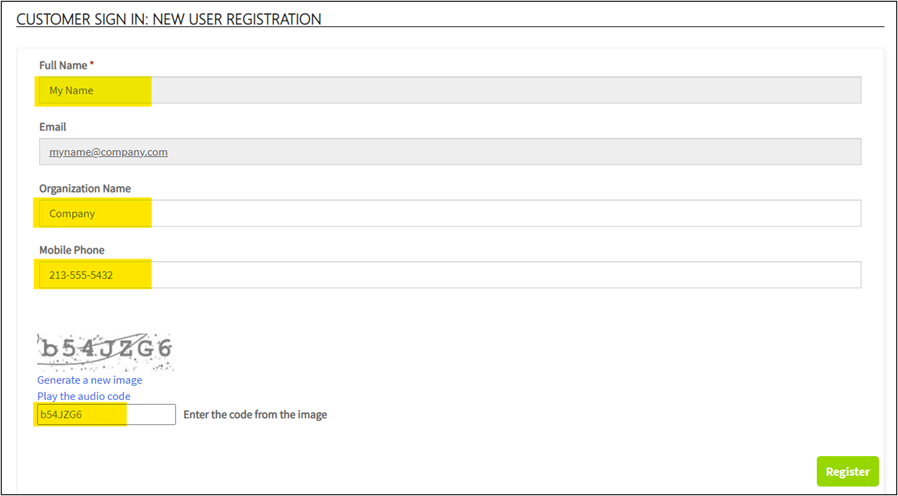Focus the Organization Name input field
This screenshot has width=898, height=496.
click(450, 213)
